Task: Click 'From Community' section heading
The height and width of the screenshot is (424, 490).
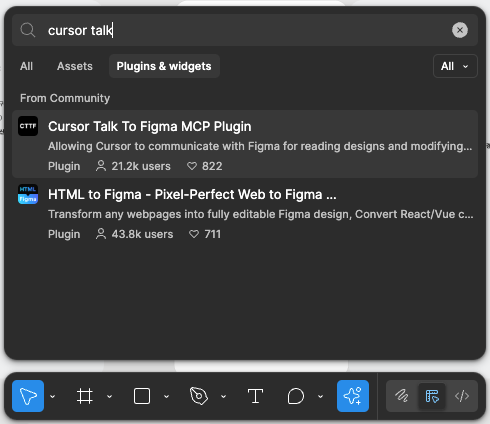Action: coord(65,98)
